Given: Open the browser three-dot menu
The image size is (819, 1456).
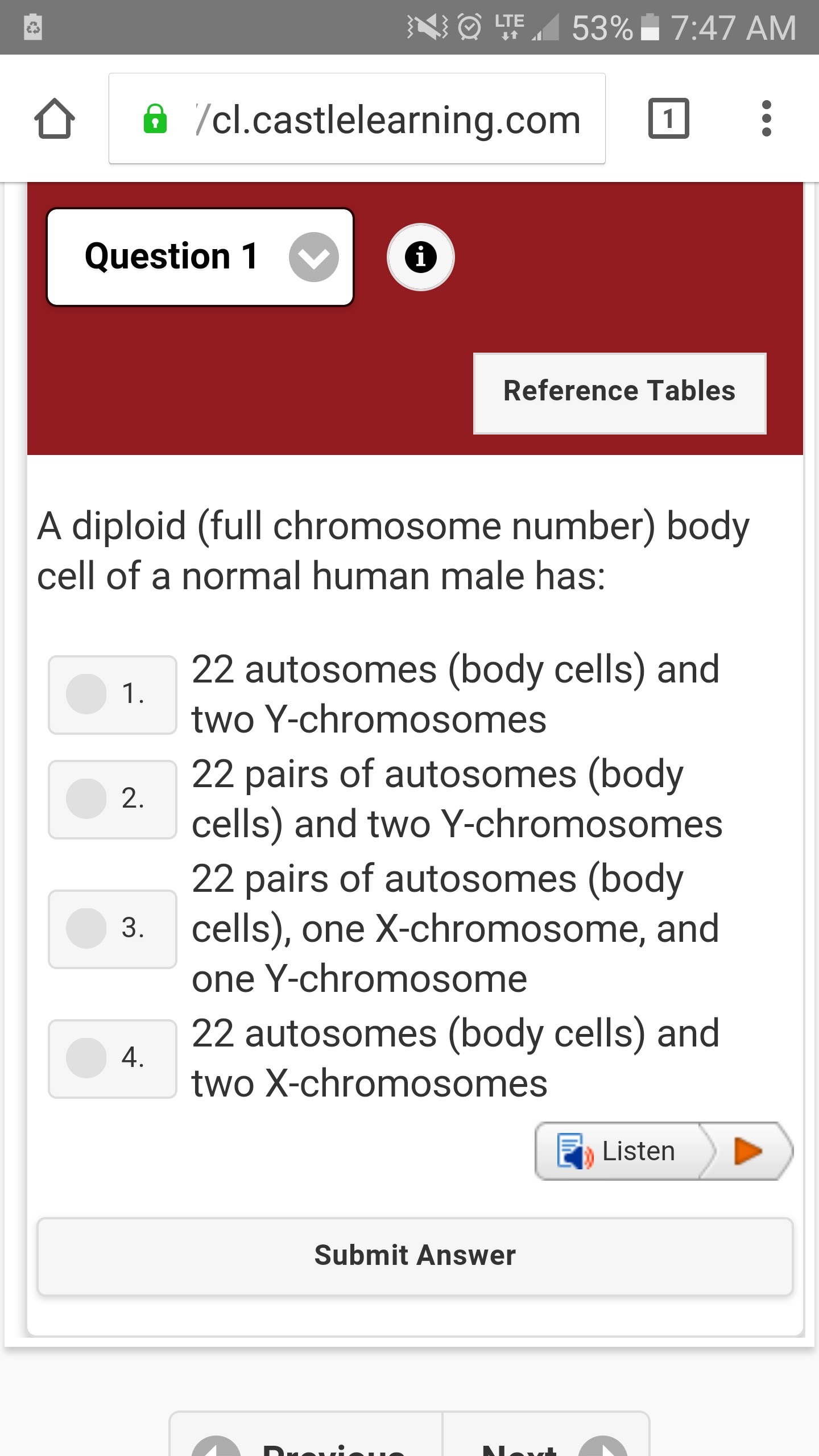Looking at the screenshot, I should pos(766,118).
